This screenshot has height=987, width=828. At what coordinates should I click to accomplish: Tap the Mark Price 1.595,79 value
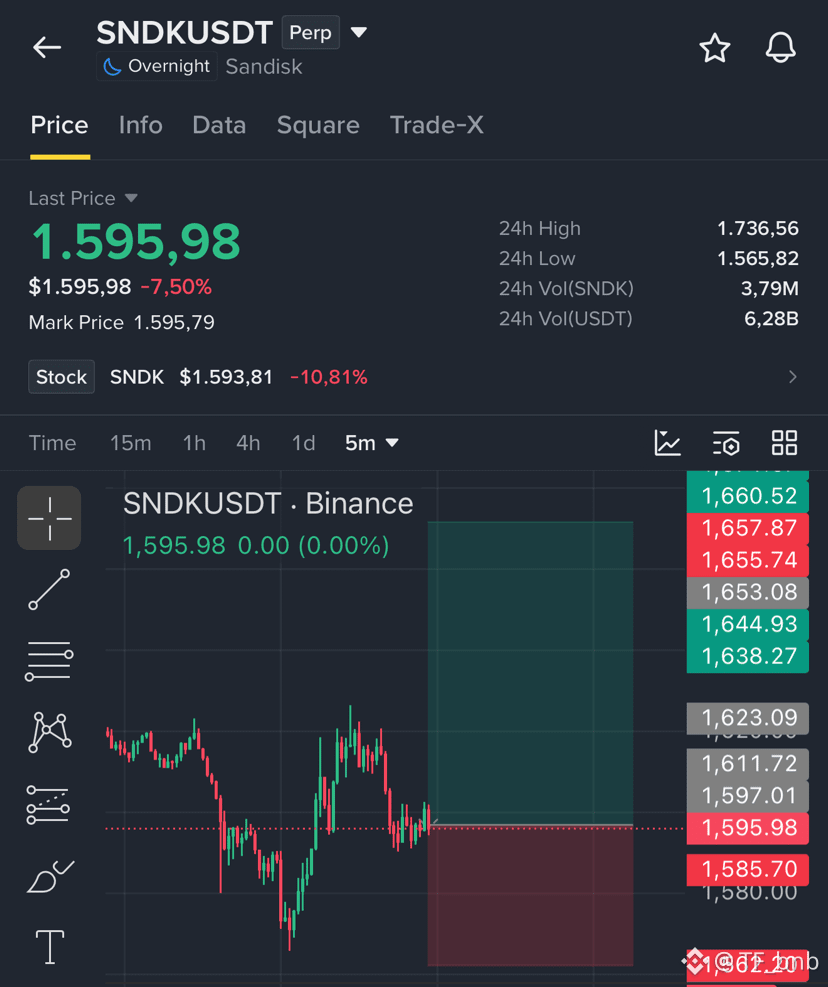click(174, 322)
